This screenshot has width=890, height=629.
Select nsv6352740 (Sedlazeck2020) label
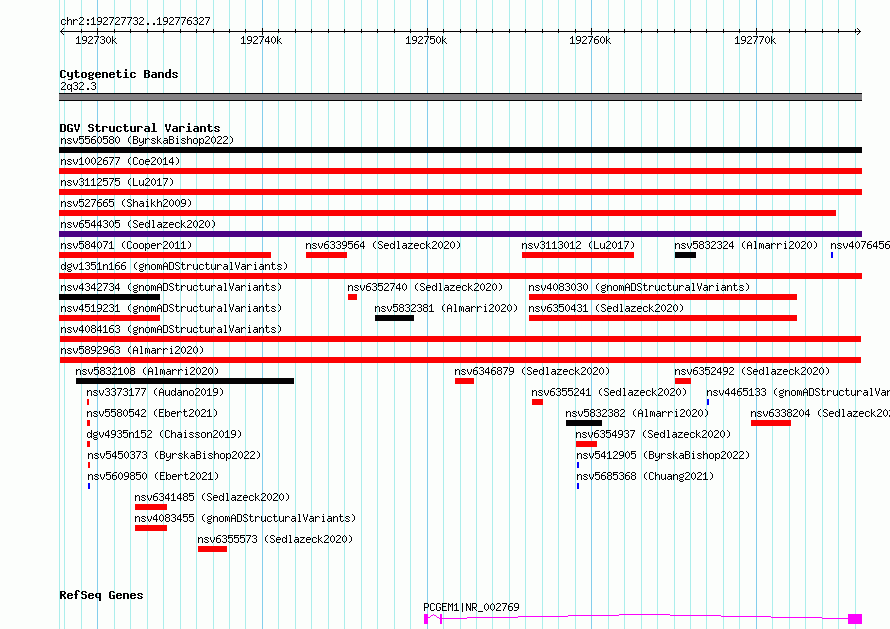click(425, 287)
